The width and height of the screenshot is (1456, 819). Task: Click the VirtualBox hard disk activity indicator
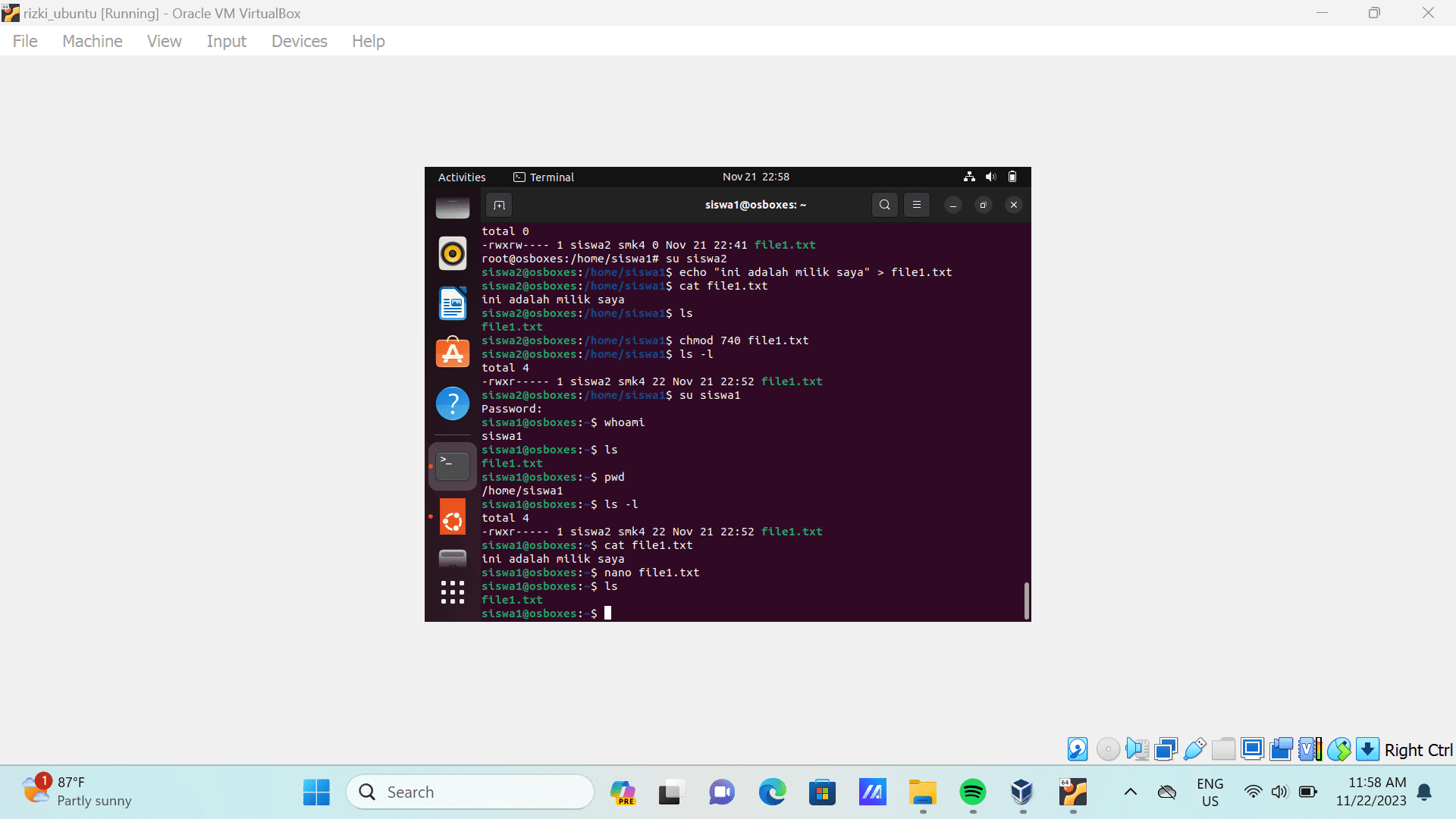tap(1078, 749)
